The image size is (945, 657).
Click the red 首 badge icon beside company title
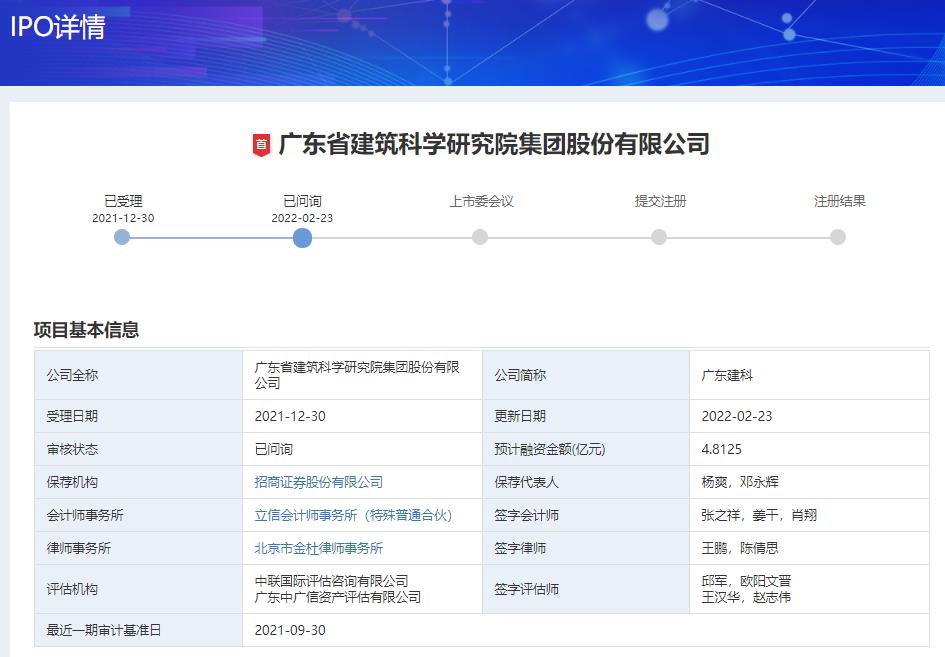click(x=261, y=145)
